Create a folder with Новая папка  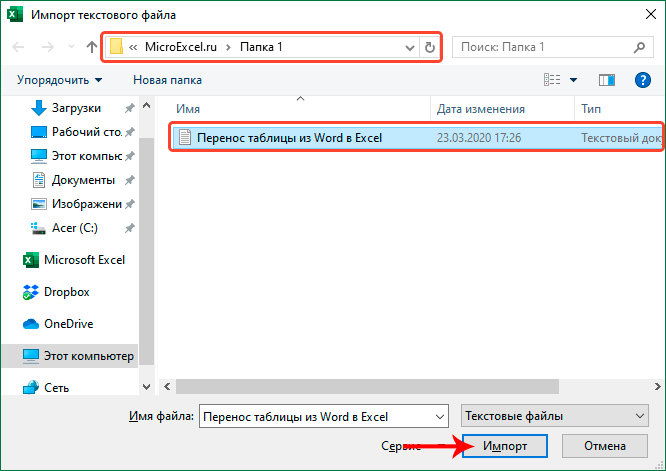point(167,80)
